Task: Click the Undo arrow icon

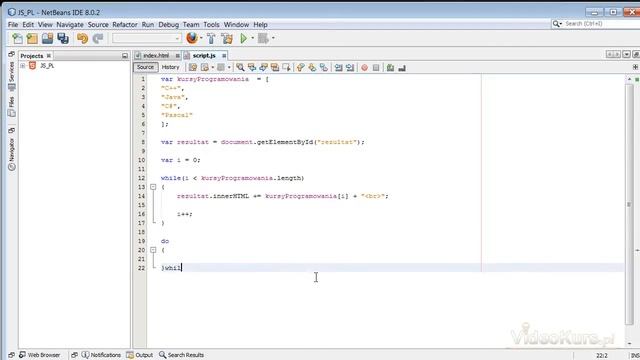Action: click(x=82, y=38)
